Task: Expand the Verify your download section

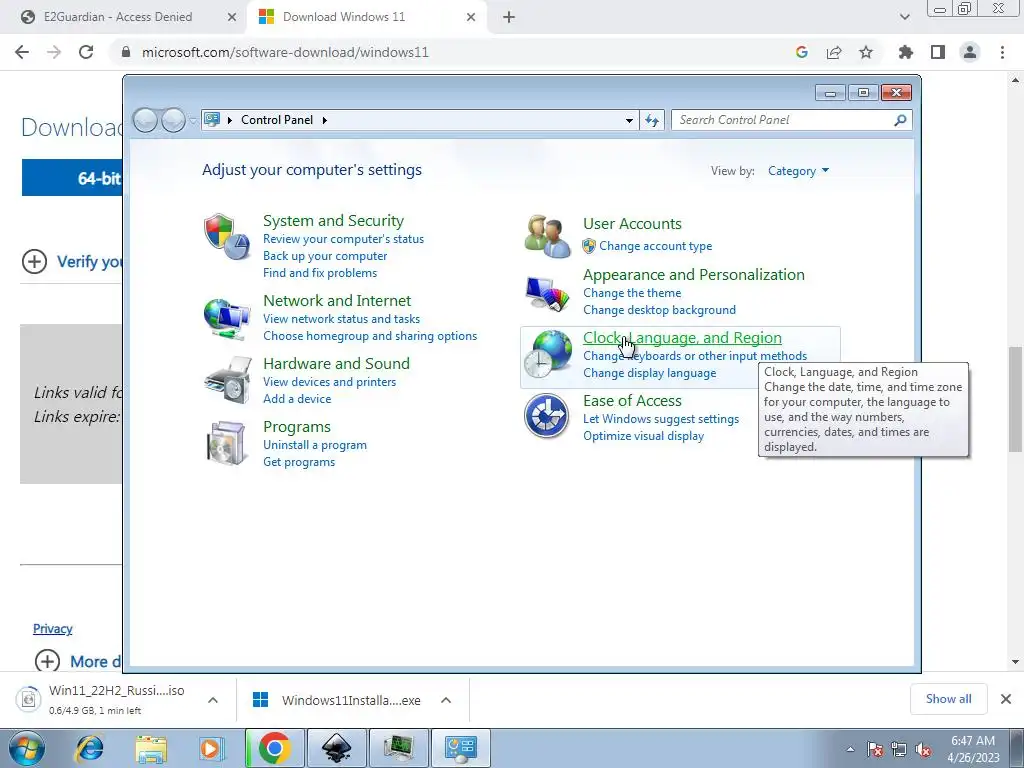Action: [35, 262]
